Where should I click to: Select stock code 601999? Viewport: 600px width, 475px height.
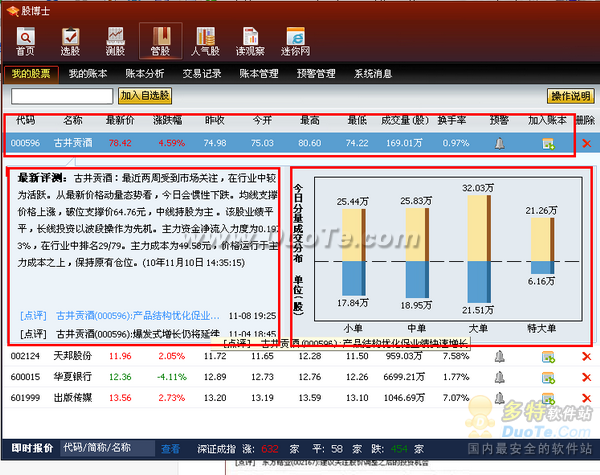[x=25, y=398]
